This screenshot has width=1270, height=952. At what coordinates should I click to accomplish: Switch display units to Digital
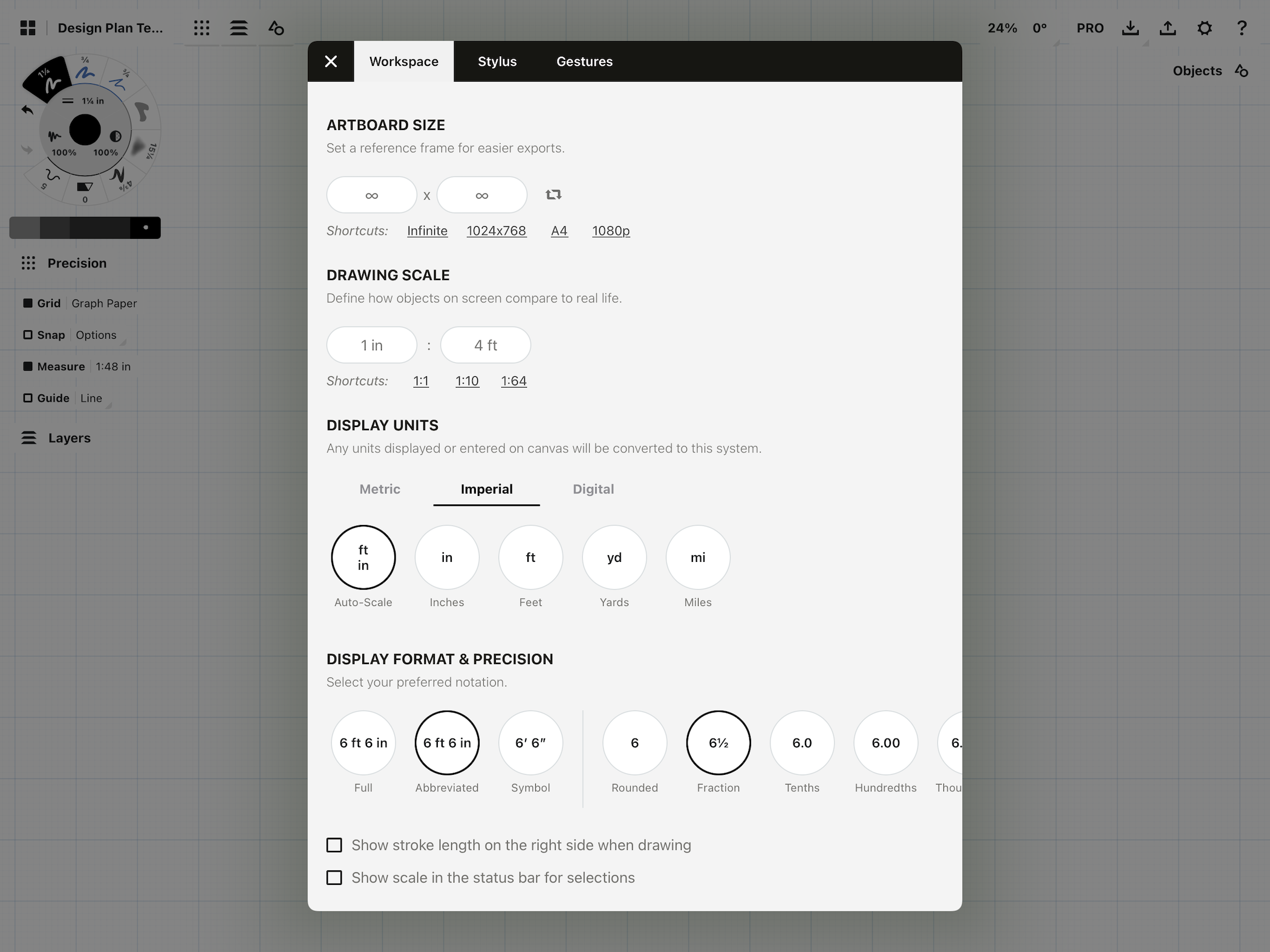pyautogui.click(x=593, y=489)
